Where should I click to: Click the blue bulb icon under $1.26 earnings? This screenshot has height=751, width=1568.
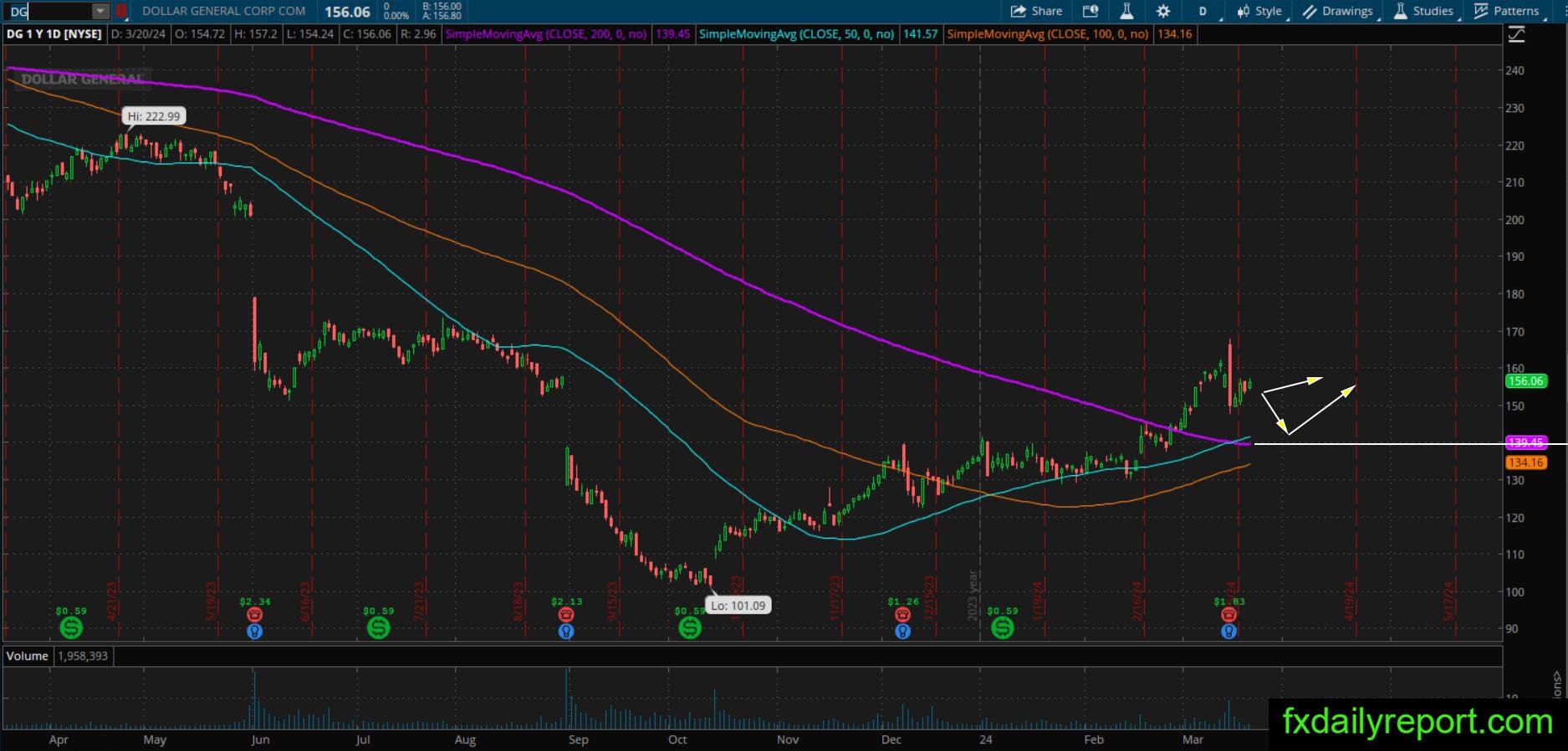902,631
